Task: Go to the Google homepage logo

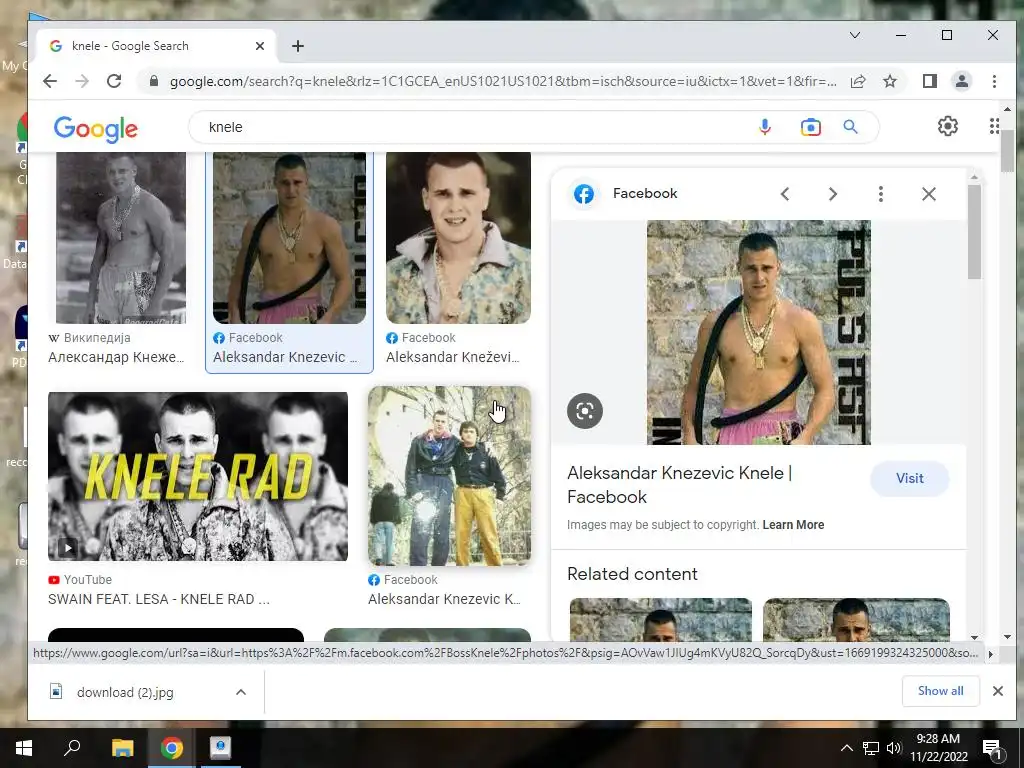Action: (x=95, y=129)
